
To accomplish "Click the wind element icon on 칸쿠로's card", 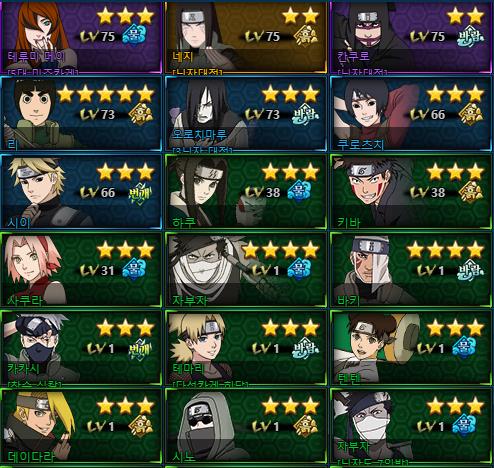I will (470, 36).
